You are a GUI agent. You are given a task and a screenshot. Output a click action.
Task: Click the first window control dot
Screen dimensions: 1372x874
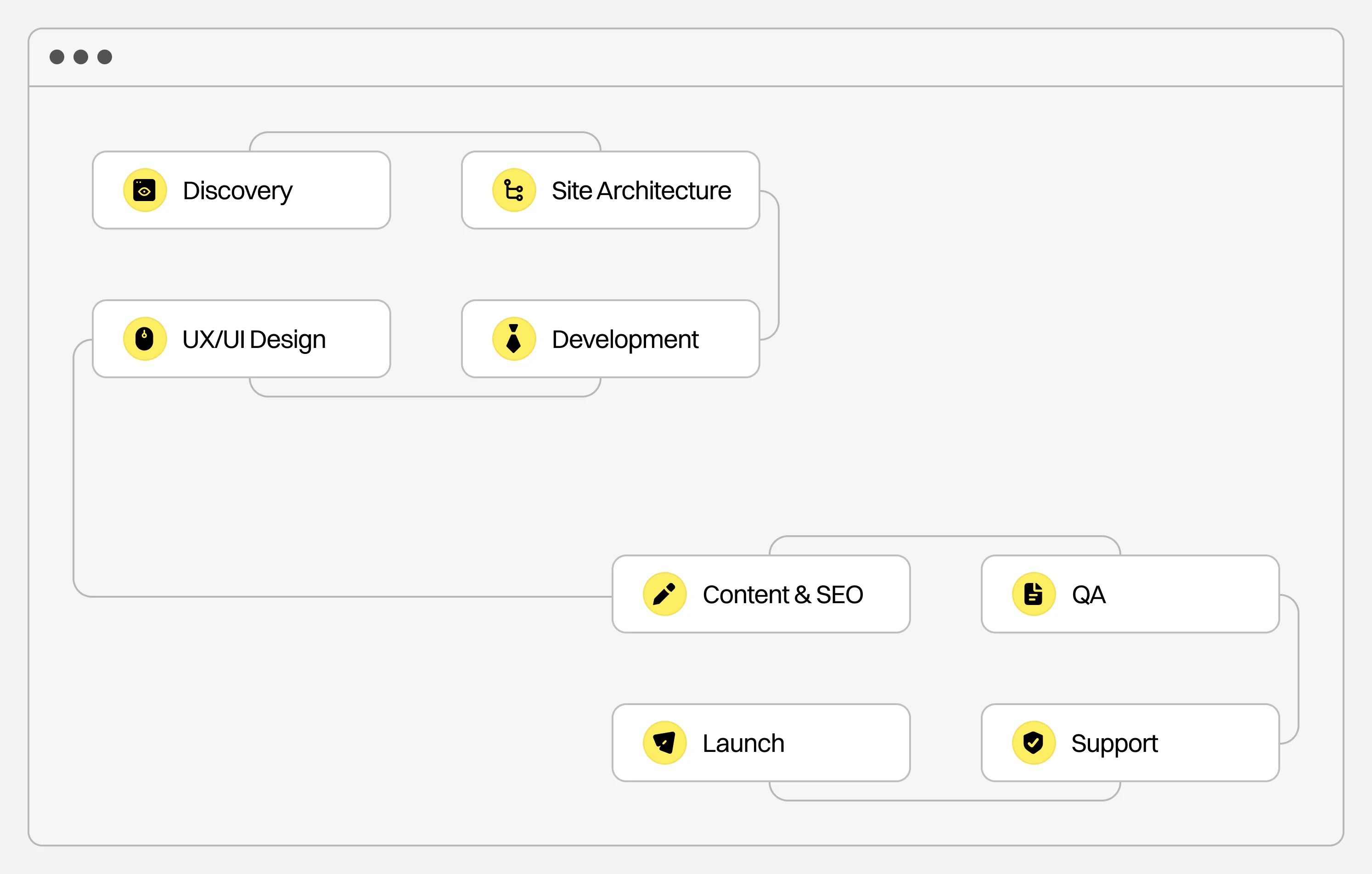coord(57,57)
